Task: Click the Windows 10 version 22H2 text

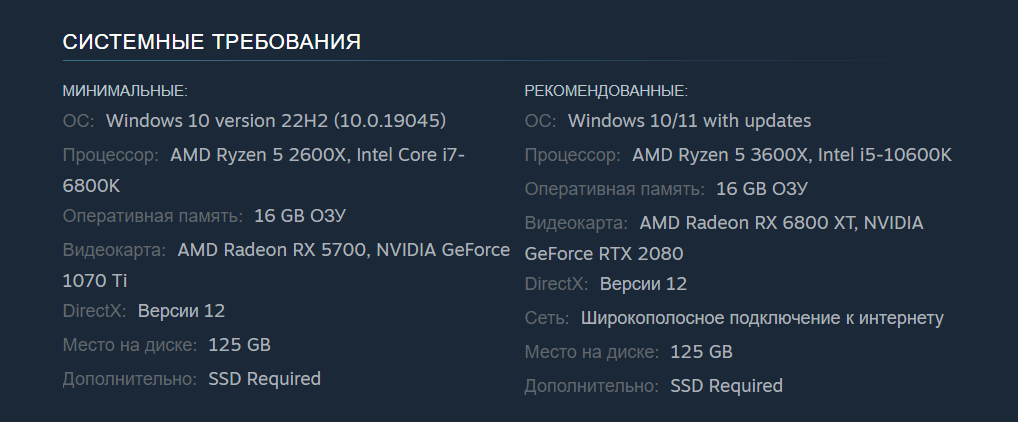Action: pyautogui.click(x=275, y=121)
